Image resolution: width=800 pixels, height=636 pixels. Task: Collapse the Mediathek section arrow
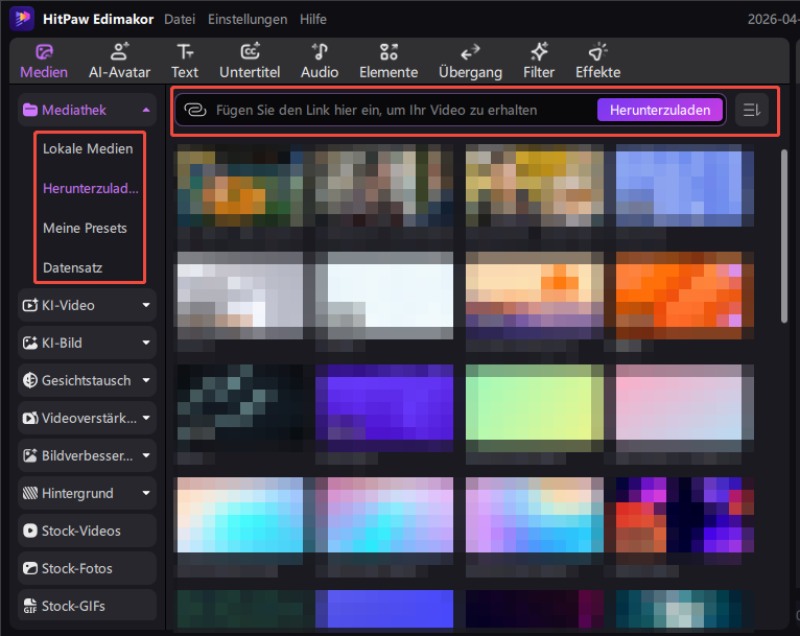pos(146,110)
